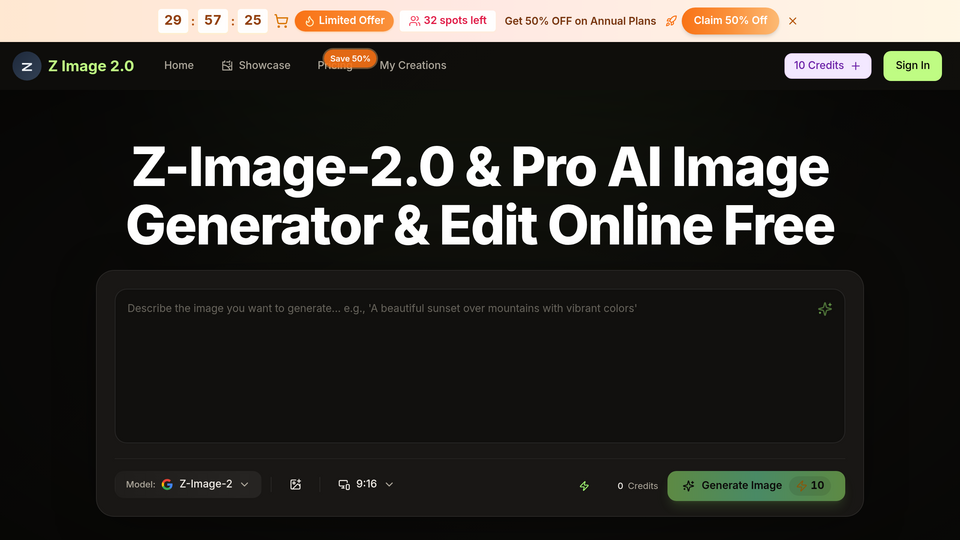The height and width of the screenshot is (540, 960).
Task: Open My Creations
Action: point(413,66)
